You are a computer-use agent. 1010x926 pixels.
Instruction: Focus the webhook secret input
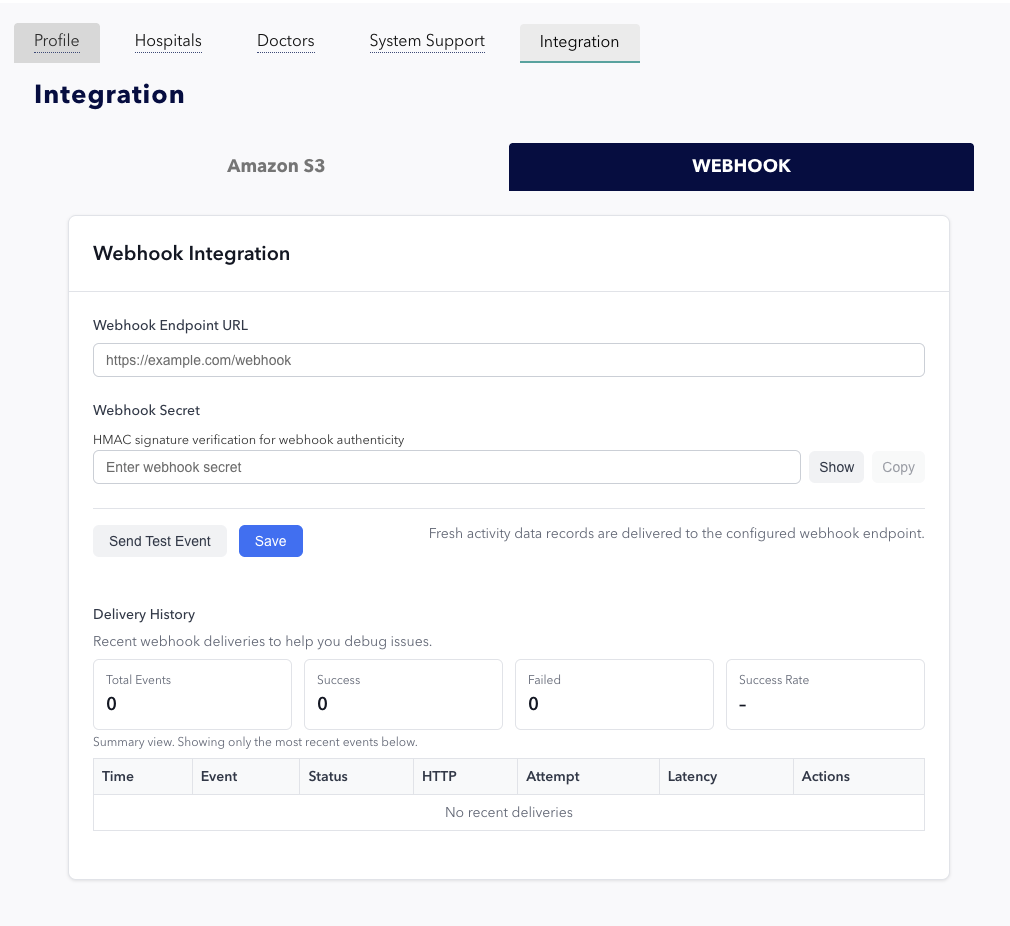(x=446, y=467)
